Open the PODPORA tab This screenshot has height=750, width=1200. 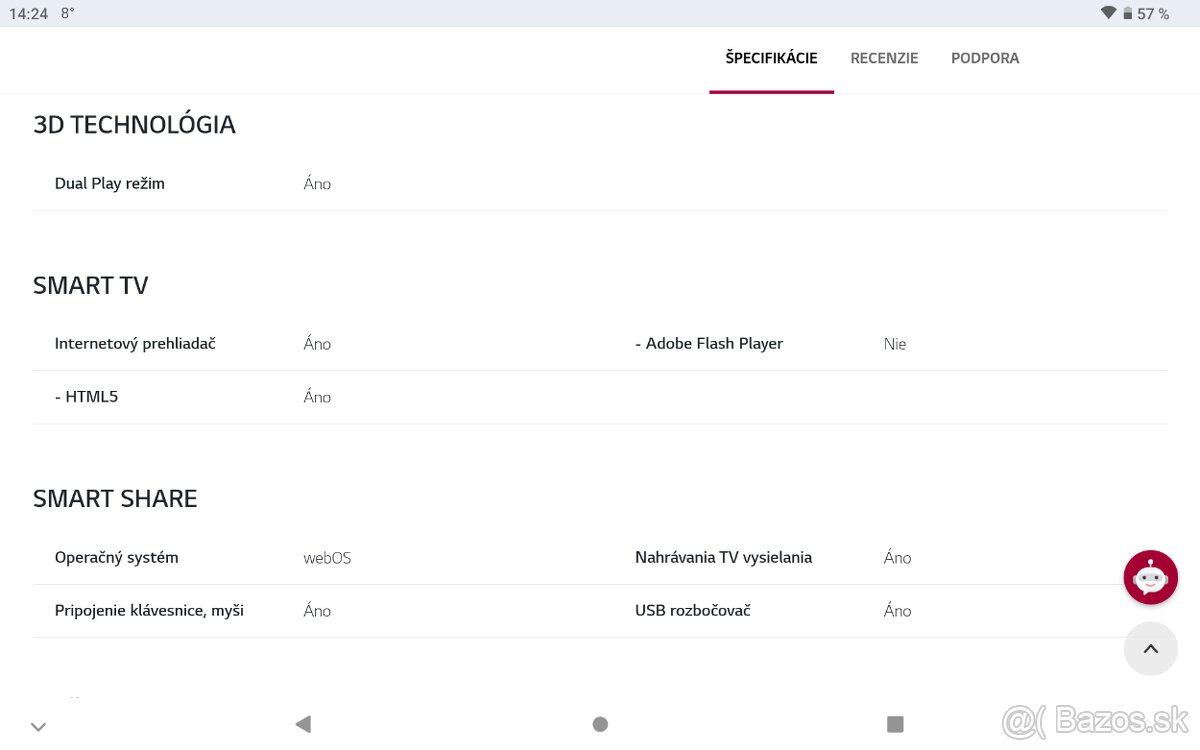985,58
